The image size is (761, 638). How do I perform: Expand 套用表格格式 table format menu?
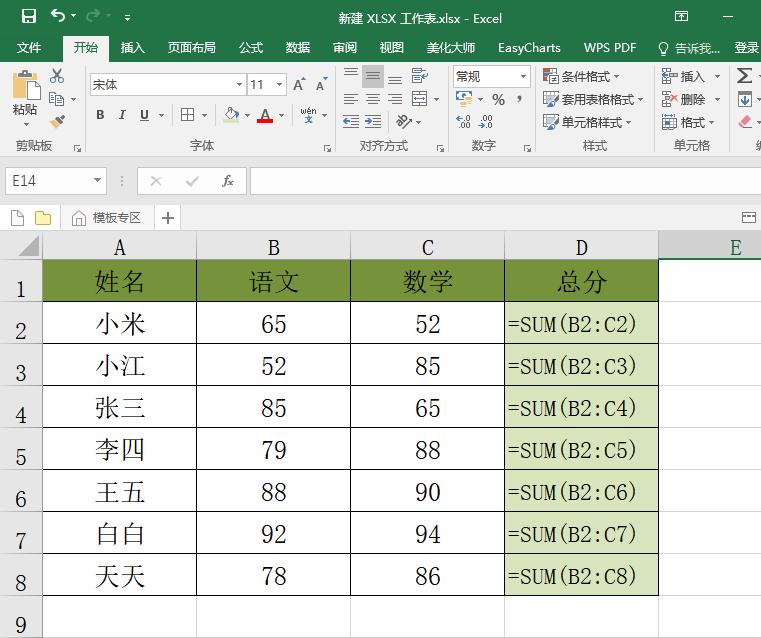tap(593, 99)
